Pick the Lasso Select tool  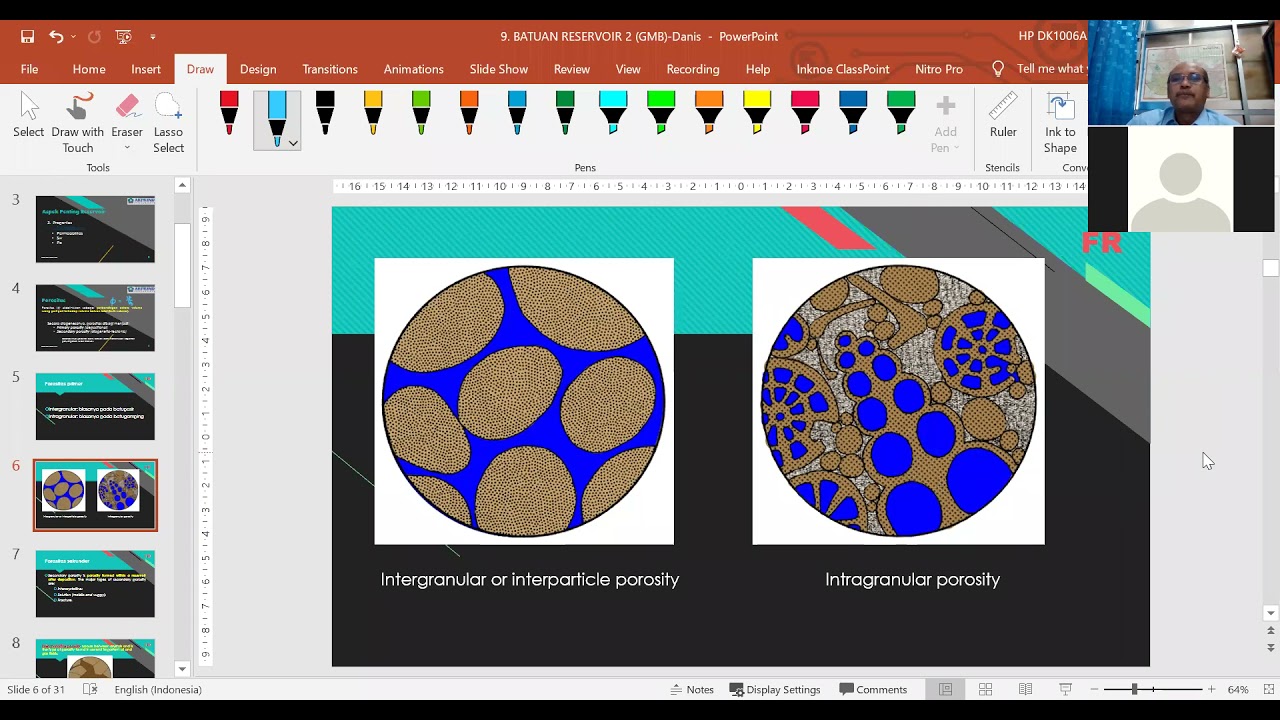click(168, 122)
